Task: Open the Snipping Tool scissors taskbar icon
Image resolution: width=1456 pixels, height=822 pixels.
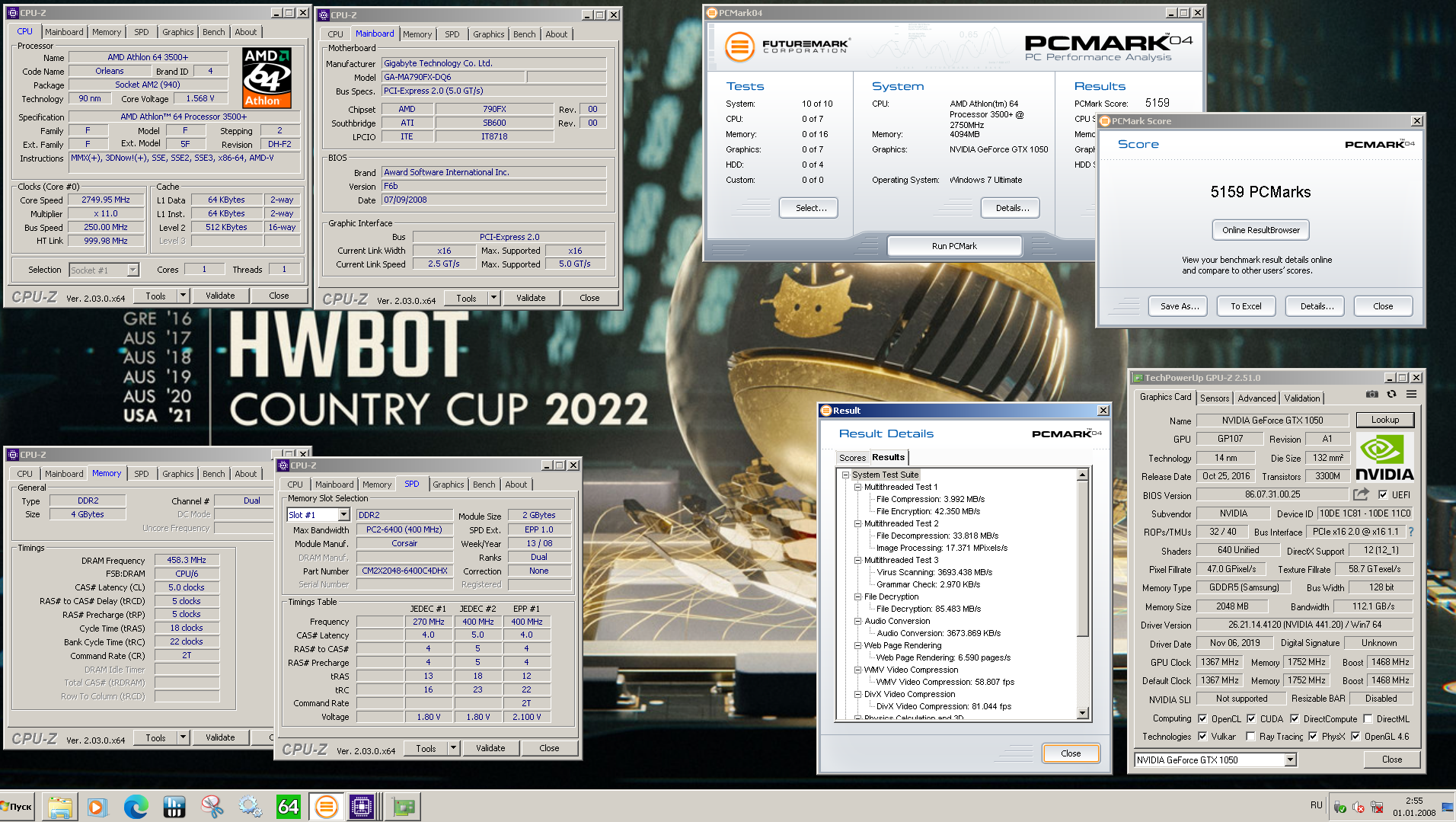Action: 212,807
